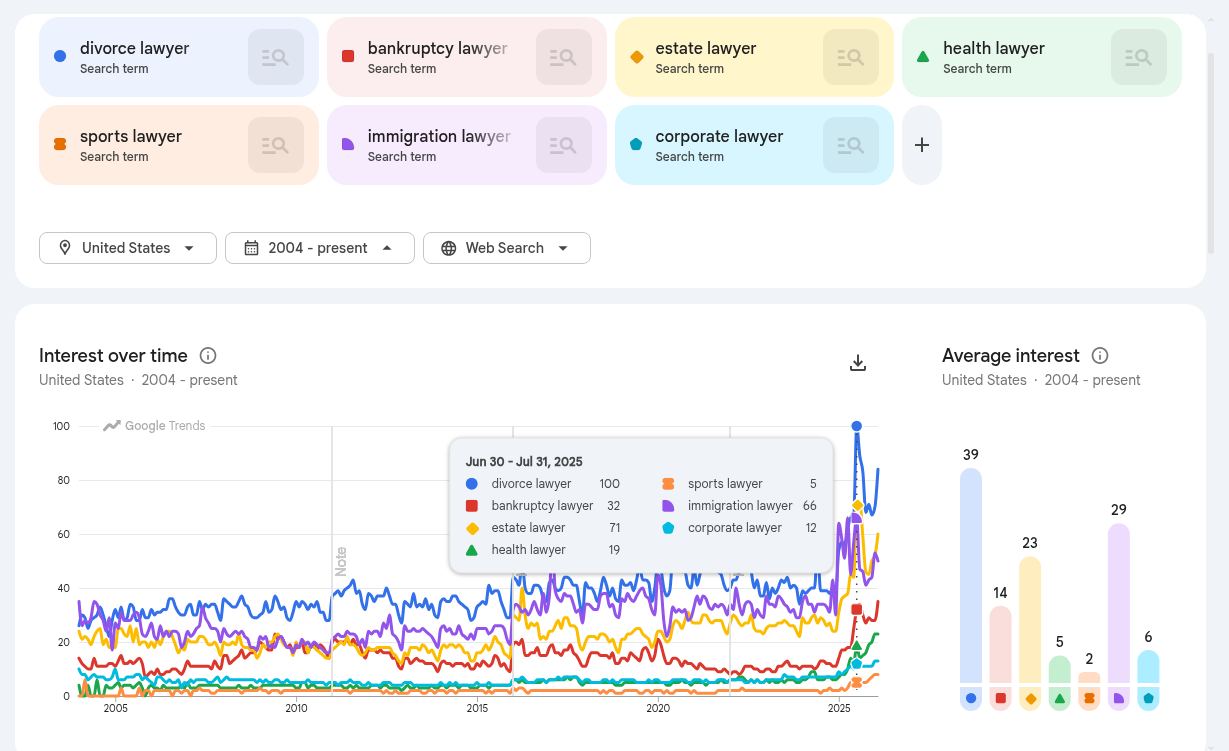Screen dimensions: 1229x751
Task: Open search explore icon on divorce lawyer card
Action: (x=276, y=57)
